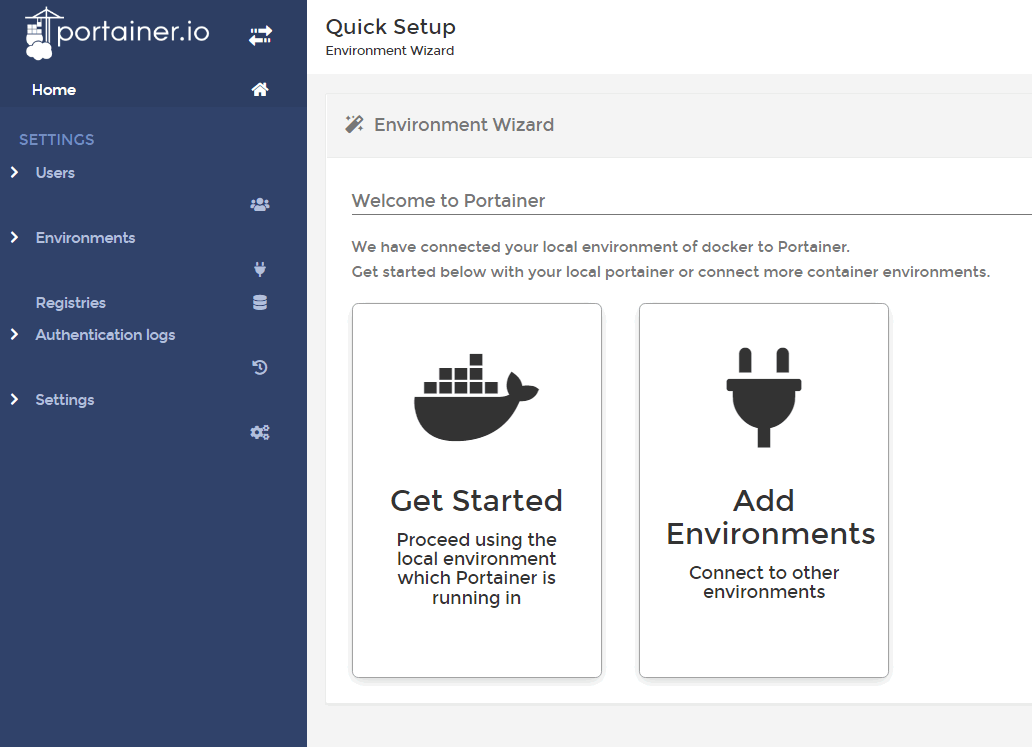Screen dimensions: 1032x747
Task: Click the large plug icon
Action: point(763,397)
